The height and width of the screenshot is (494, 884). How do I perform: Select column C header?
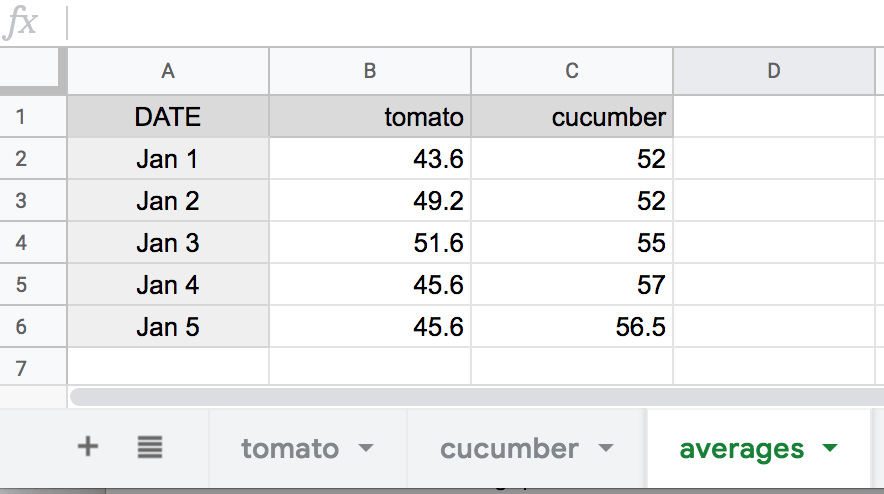pyautogui.click(x=572, y=71)
